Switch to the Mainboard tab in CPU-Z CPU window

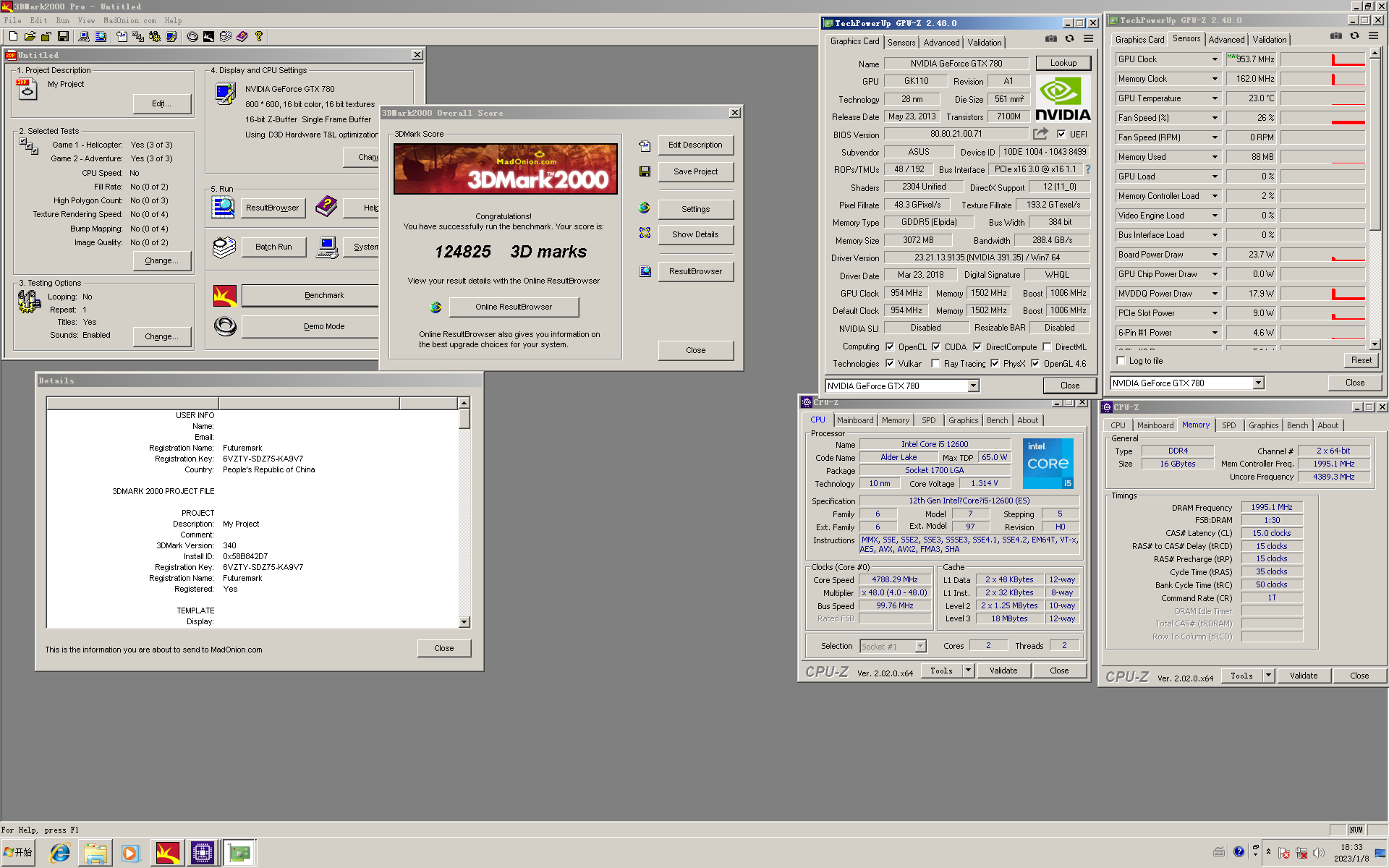coord(855,420)
